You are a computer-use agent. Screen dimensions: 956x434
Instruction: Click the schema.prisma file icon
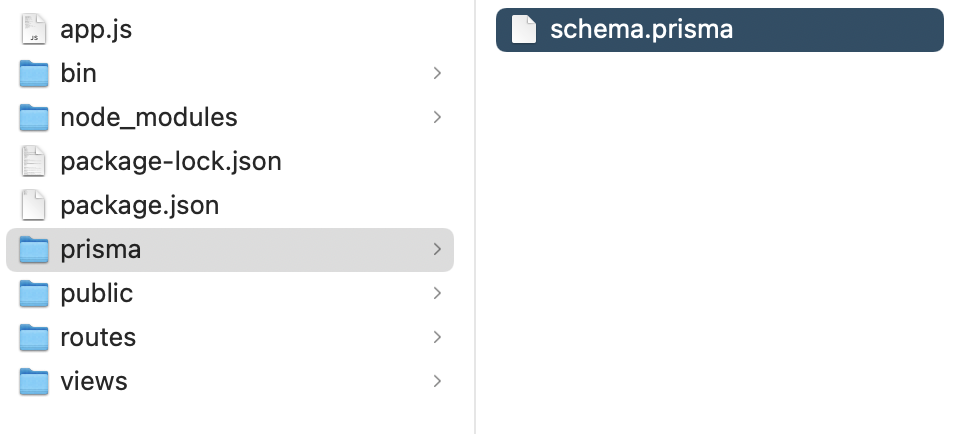[524, 29]
